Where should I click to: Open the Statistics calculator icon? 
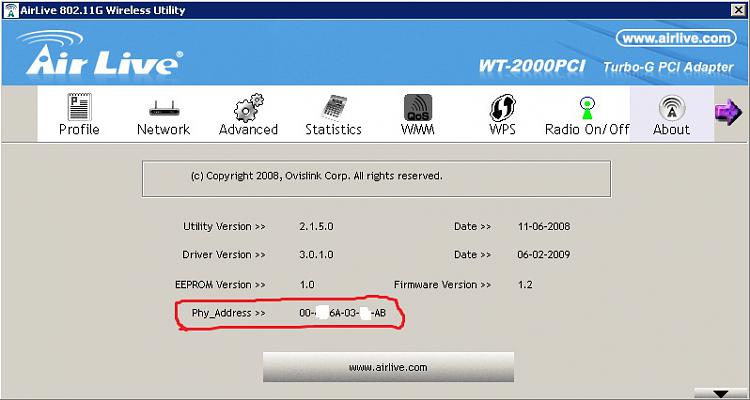pos(334,108)
